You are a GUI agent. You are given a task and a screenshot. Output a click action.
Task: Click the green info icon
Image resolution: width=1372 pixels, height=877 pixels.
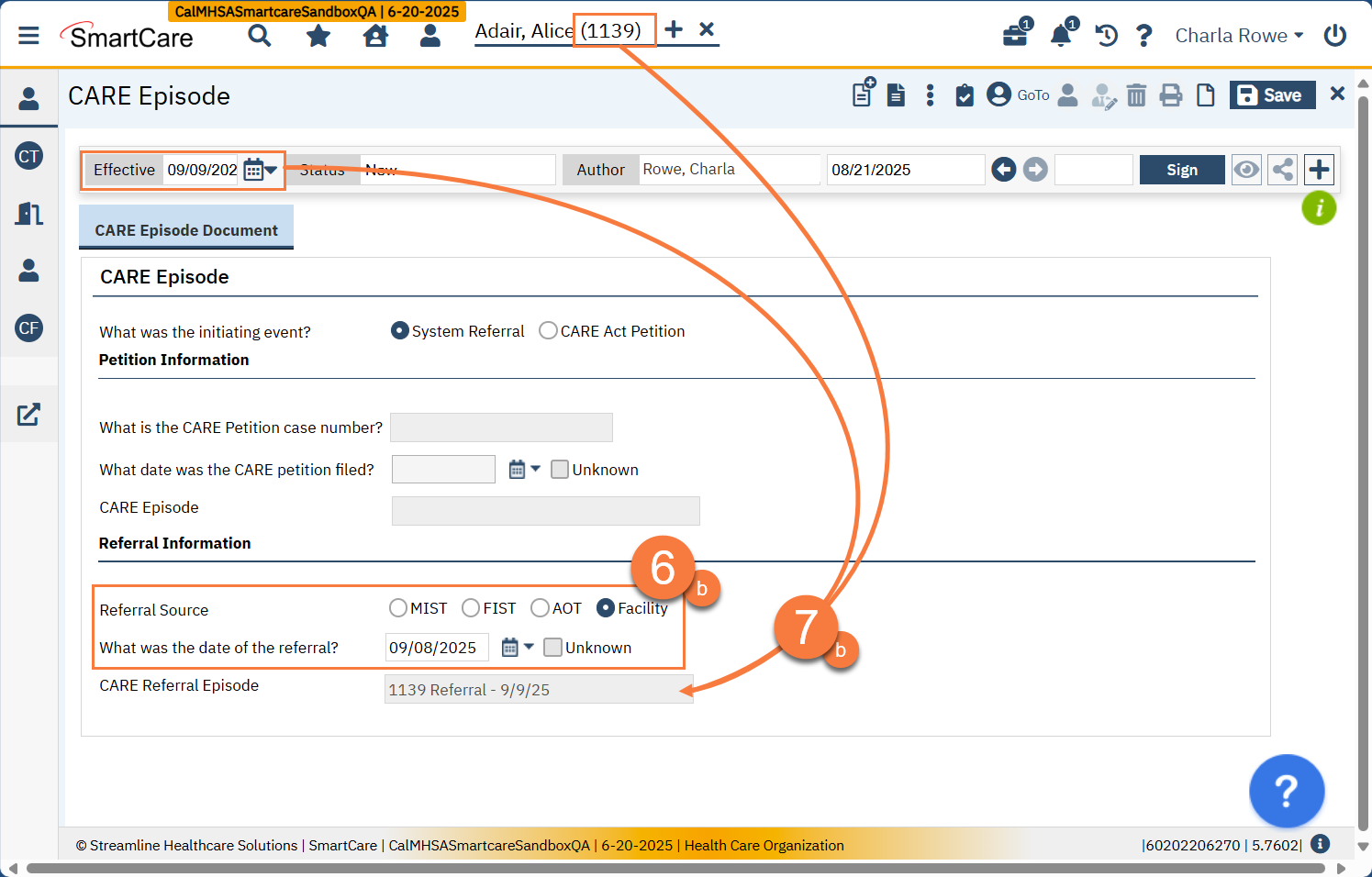[1319, 208]
